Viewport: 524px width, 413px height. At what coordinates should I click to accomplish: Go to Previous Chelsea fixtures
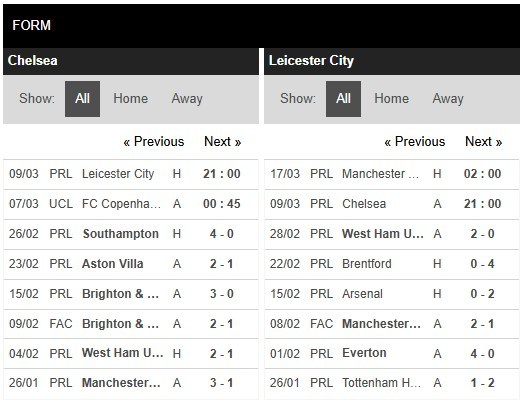(x=154, y=142)
